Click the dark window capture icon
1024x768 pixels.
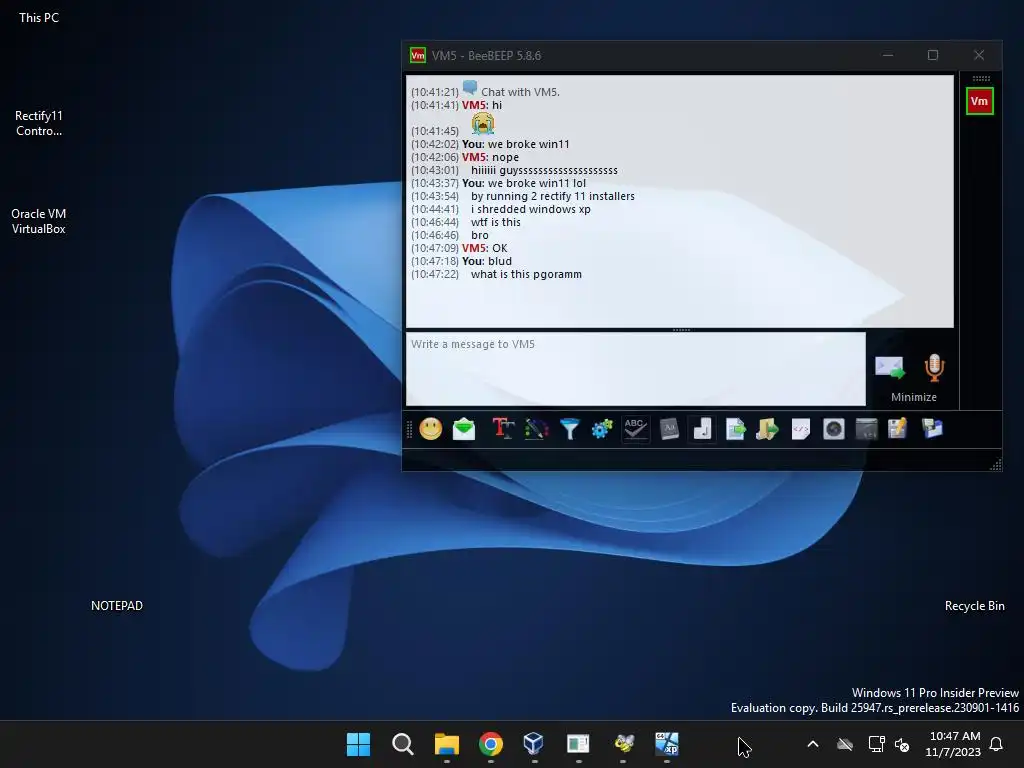(867, 429)
